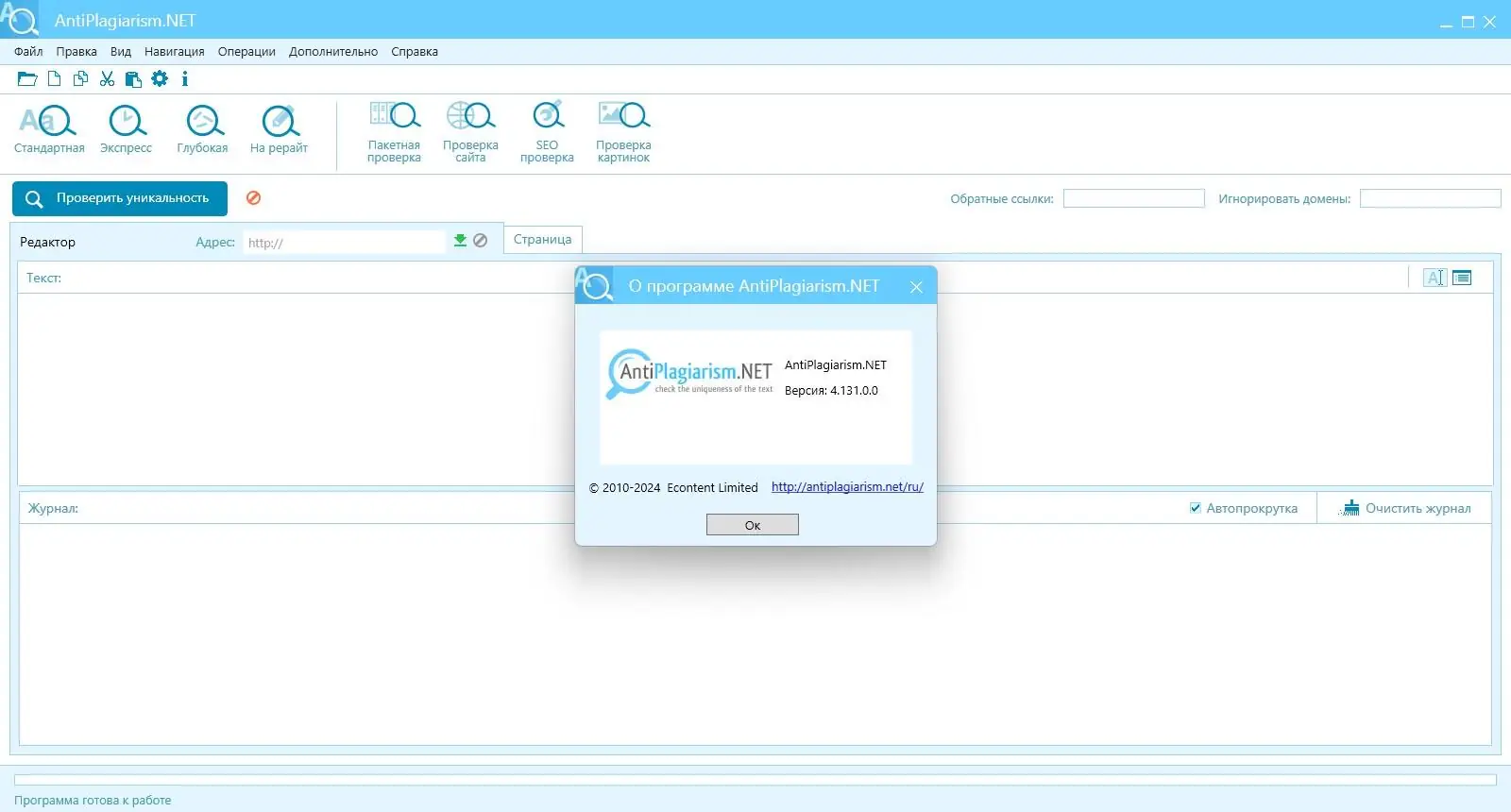
Task: Maximize the AntiPlagiarism.NET window
Action: point(1468,22)
